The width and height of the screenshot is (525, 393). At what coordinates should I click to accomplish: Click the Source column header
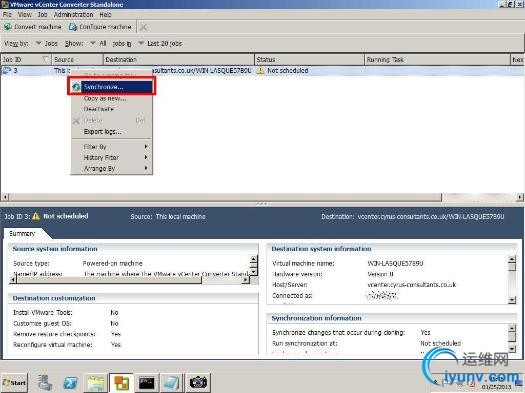[77, 60]
